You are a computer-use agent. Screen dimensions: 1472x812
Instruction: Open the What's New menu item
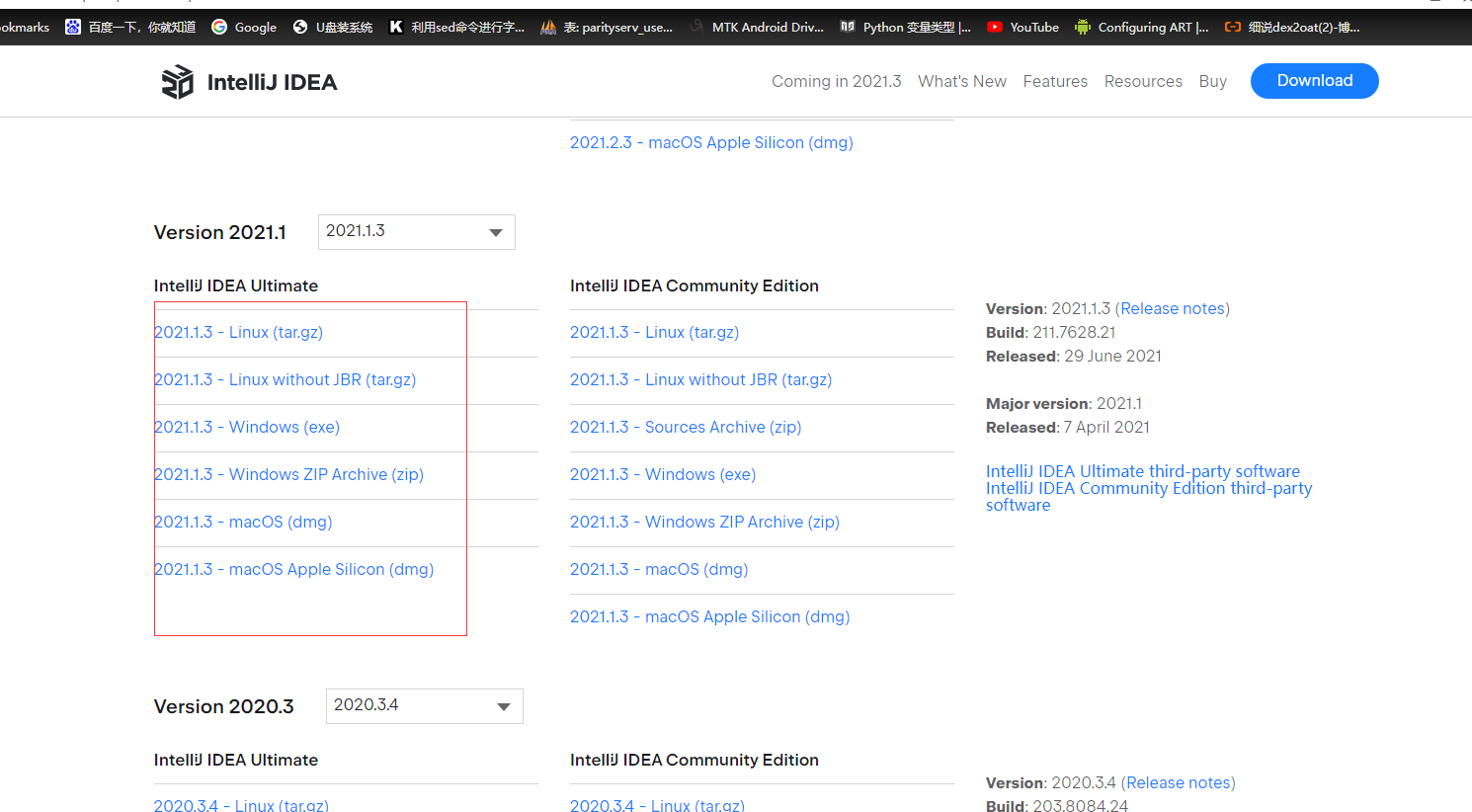click(x=962, y=81)
